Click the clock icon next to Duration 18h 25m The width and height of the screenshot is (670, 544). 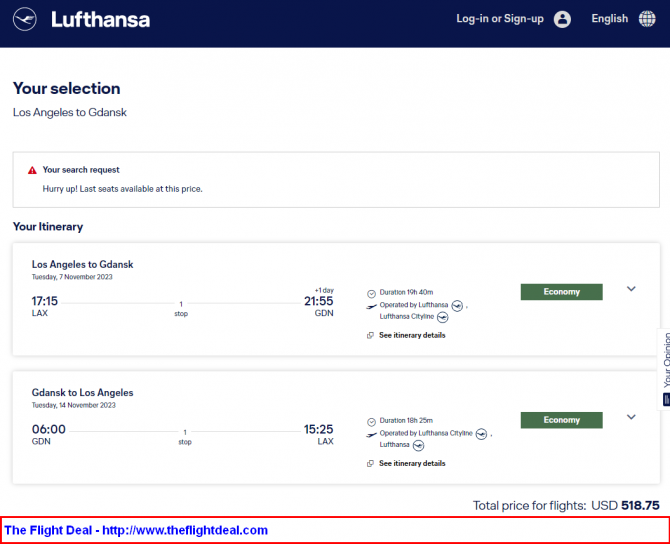(371, 422)
